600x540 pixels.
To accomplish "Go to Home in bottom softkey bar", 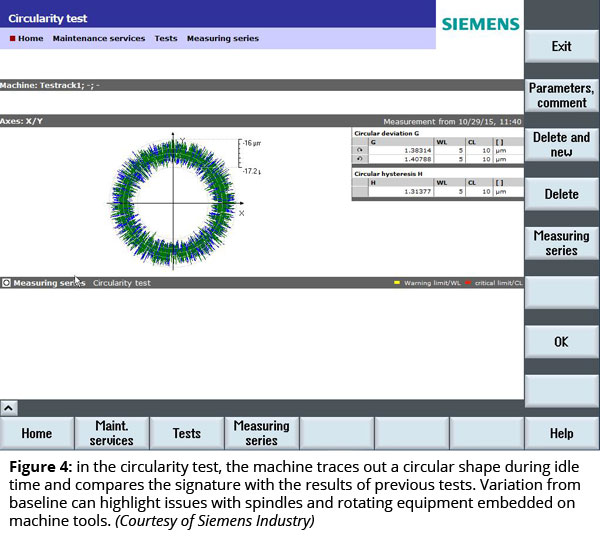I will (37, 433).
